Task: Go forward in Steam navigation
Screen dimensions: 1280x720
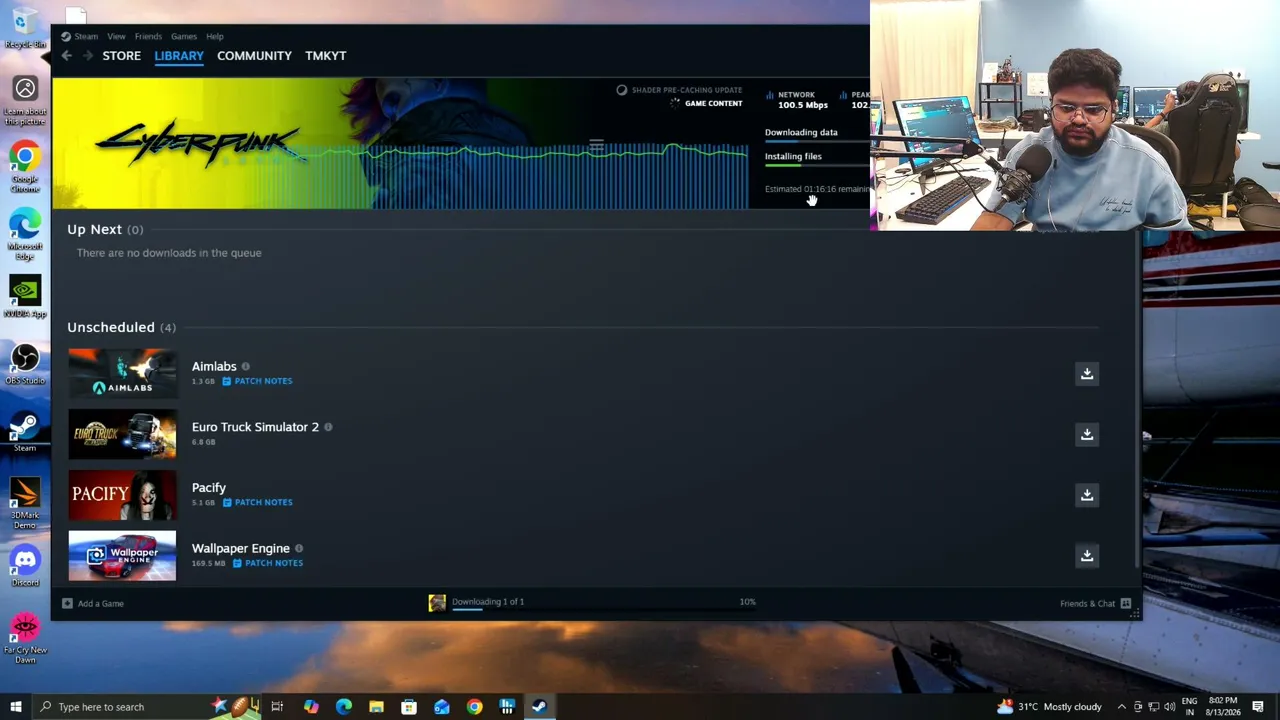Action: coord(88,56)
